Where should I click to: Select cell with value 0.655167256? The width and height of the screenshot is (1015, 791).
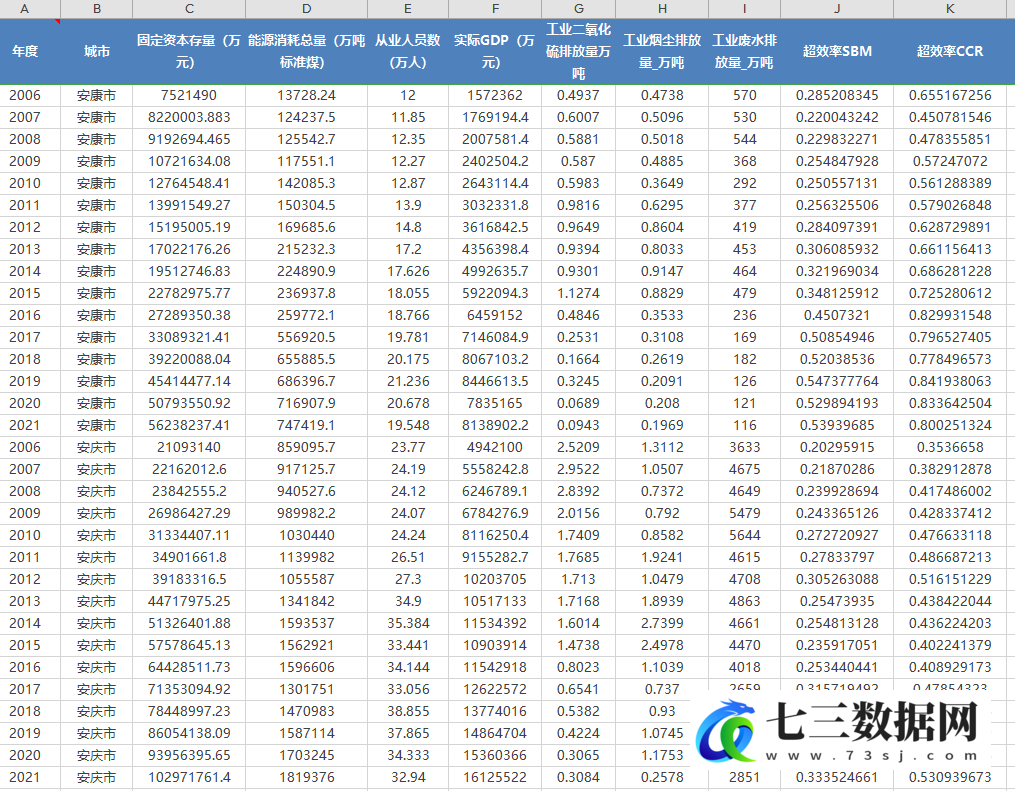pos(950,95)
